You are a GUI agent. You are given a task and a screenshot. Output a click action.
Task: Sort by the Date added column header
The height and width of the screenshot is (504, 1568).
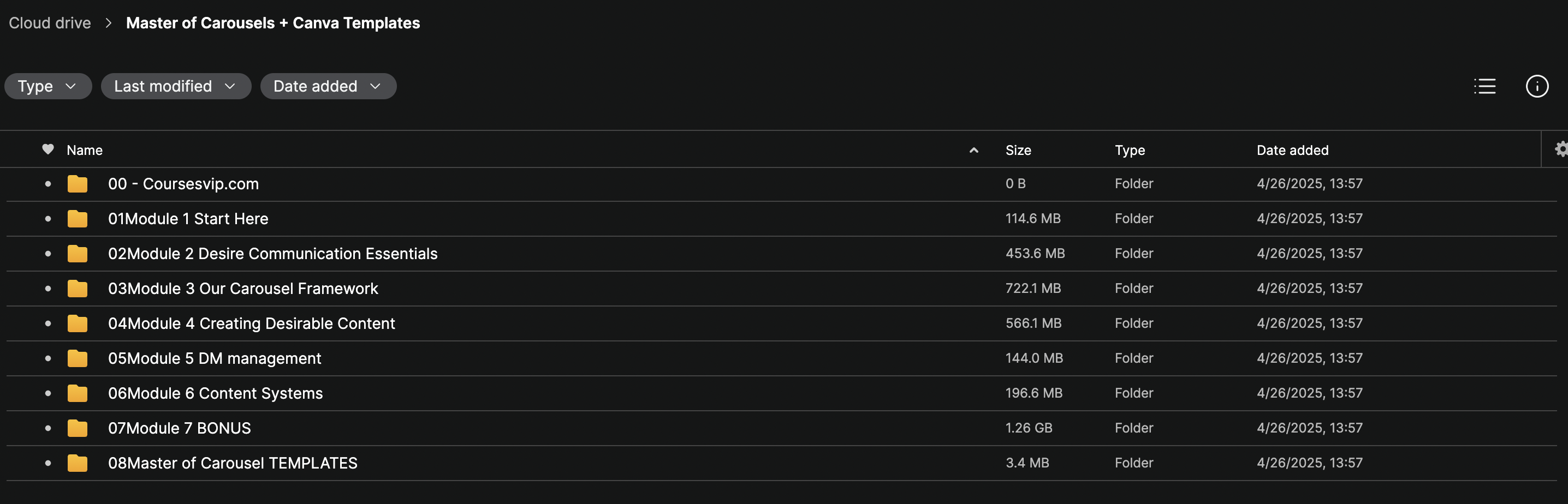coord(1292,150)
